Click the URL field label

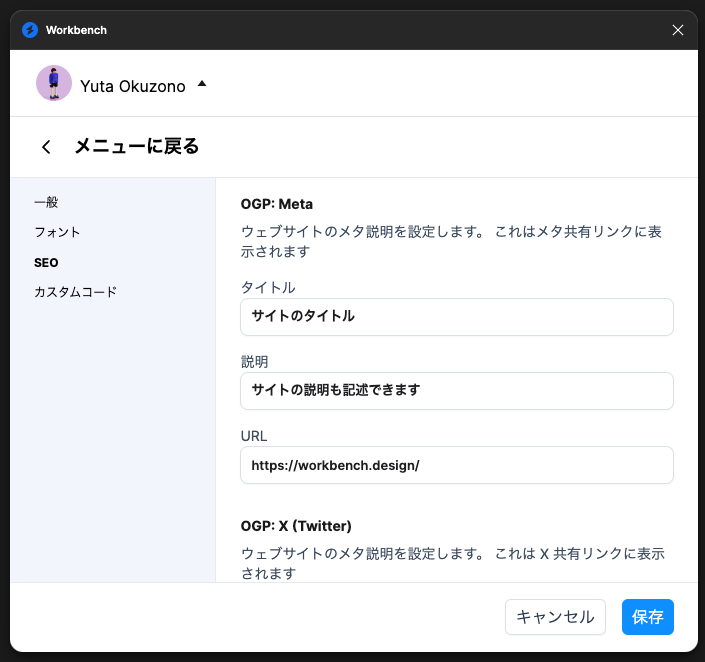(254, 436)
